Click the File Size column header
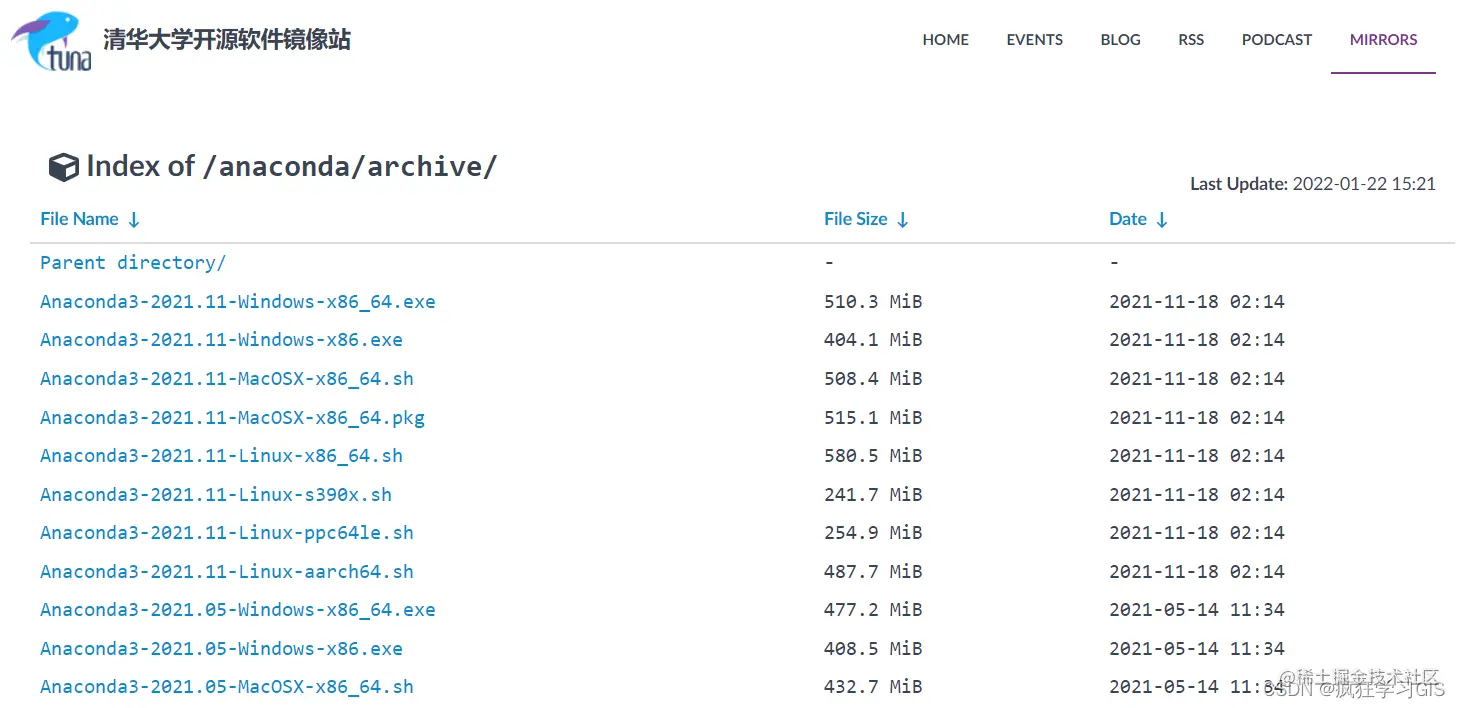Screen dimensions: 1460x708 click(x=856, y=219)
